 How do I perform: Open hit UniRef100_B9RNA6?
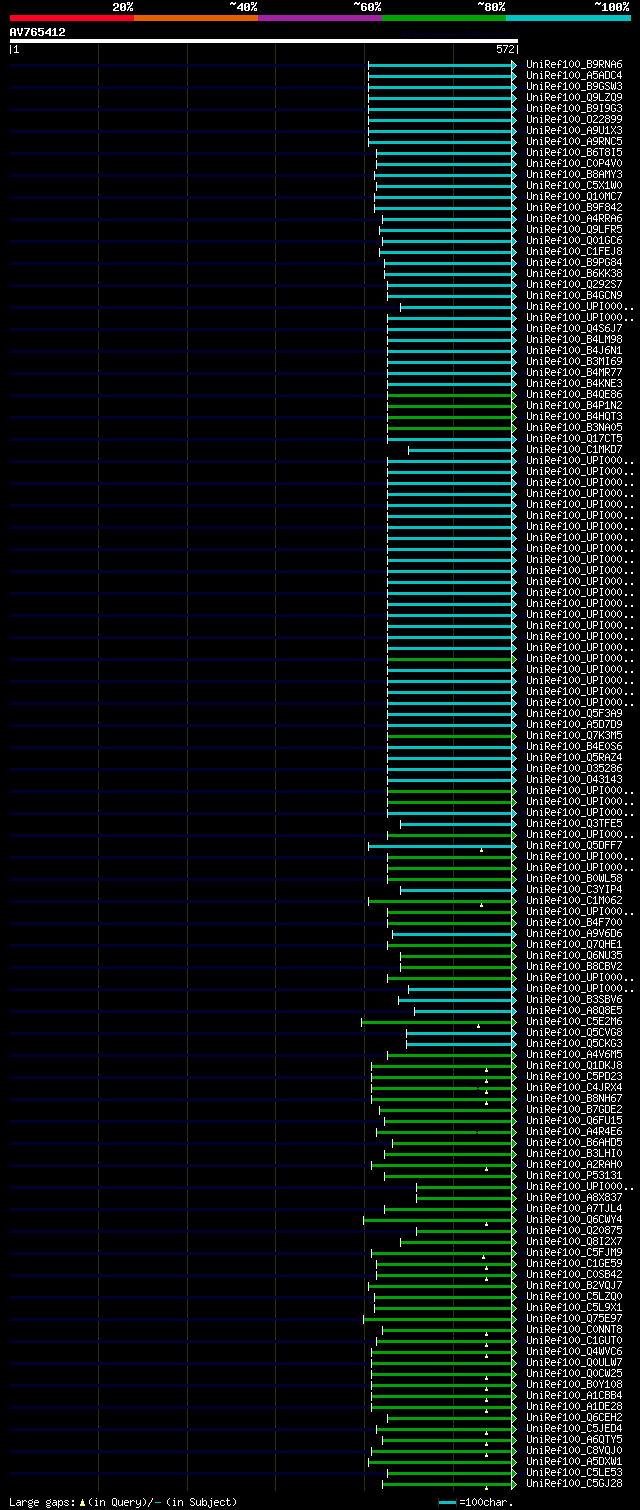tap(574, 65)
